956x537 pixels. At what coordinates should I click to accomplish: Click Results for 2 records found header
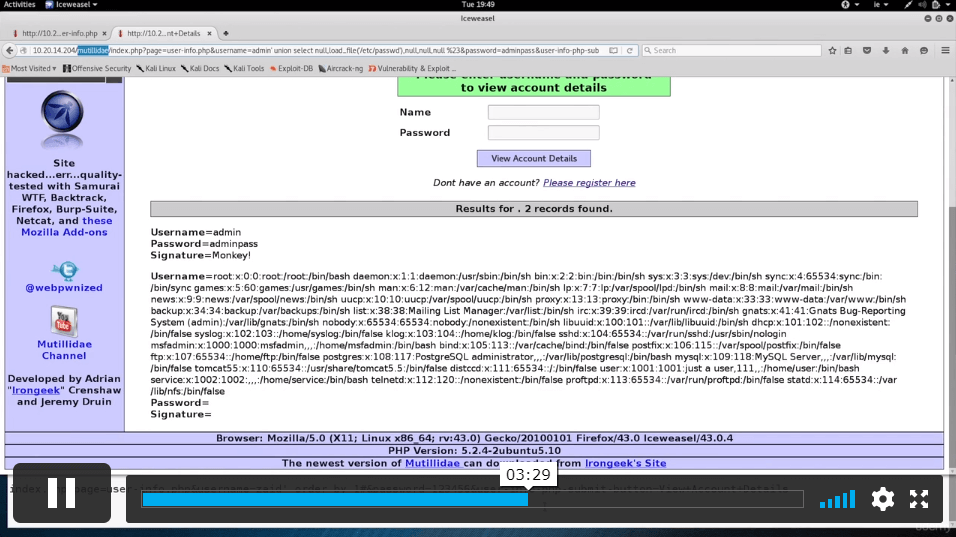pyautogui.click(x=533, y=209)
